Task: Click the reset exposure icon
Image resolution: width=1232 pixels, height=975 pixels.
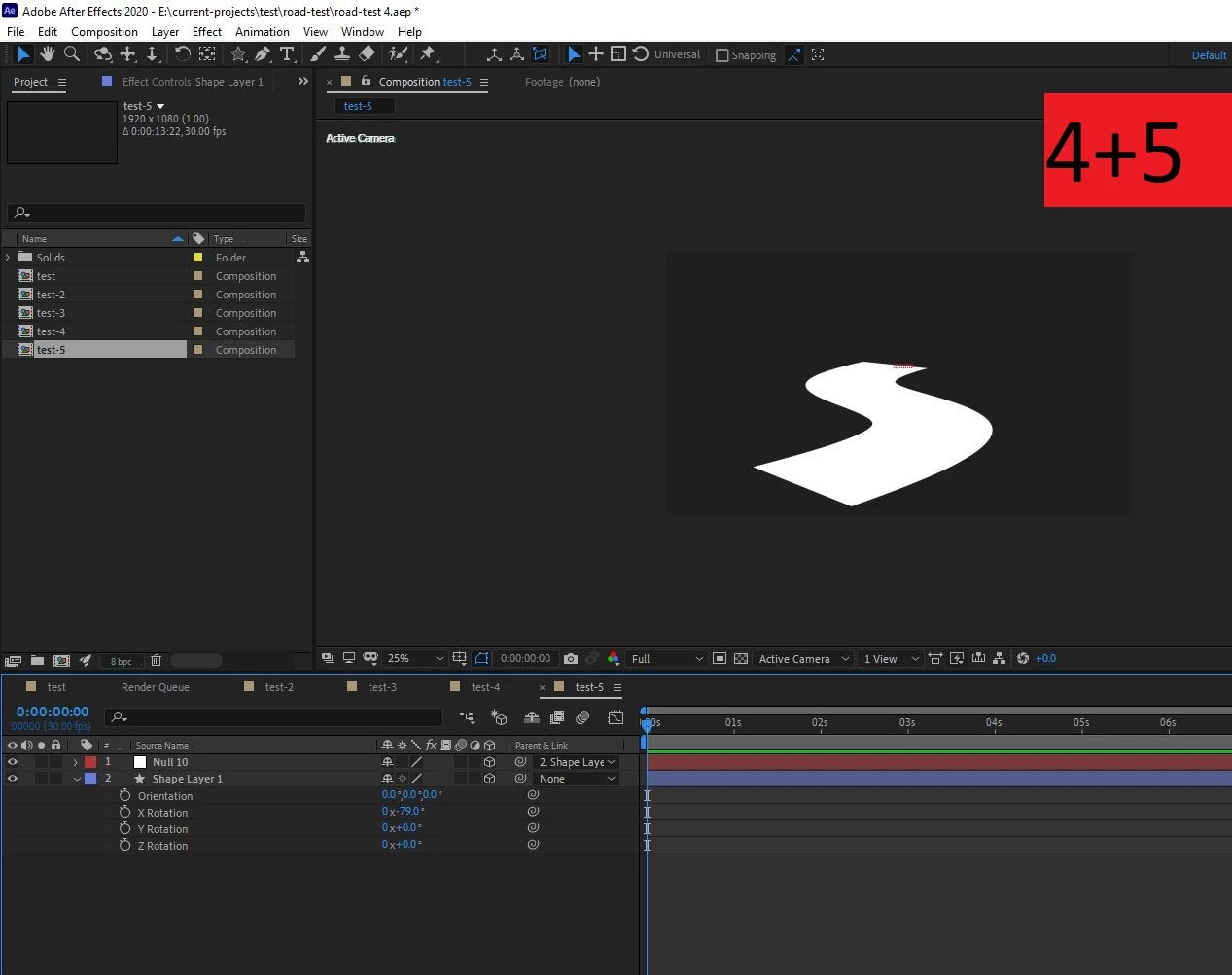Action: [1023, 658]
